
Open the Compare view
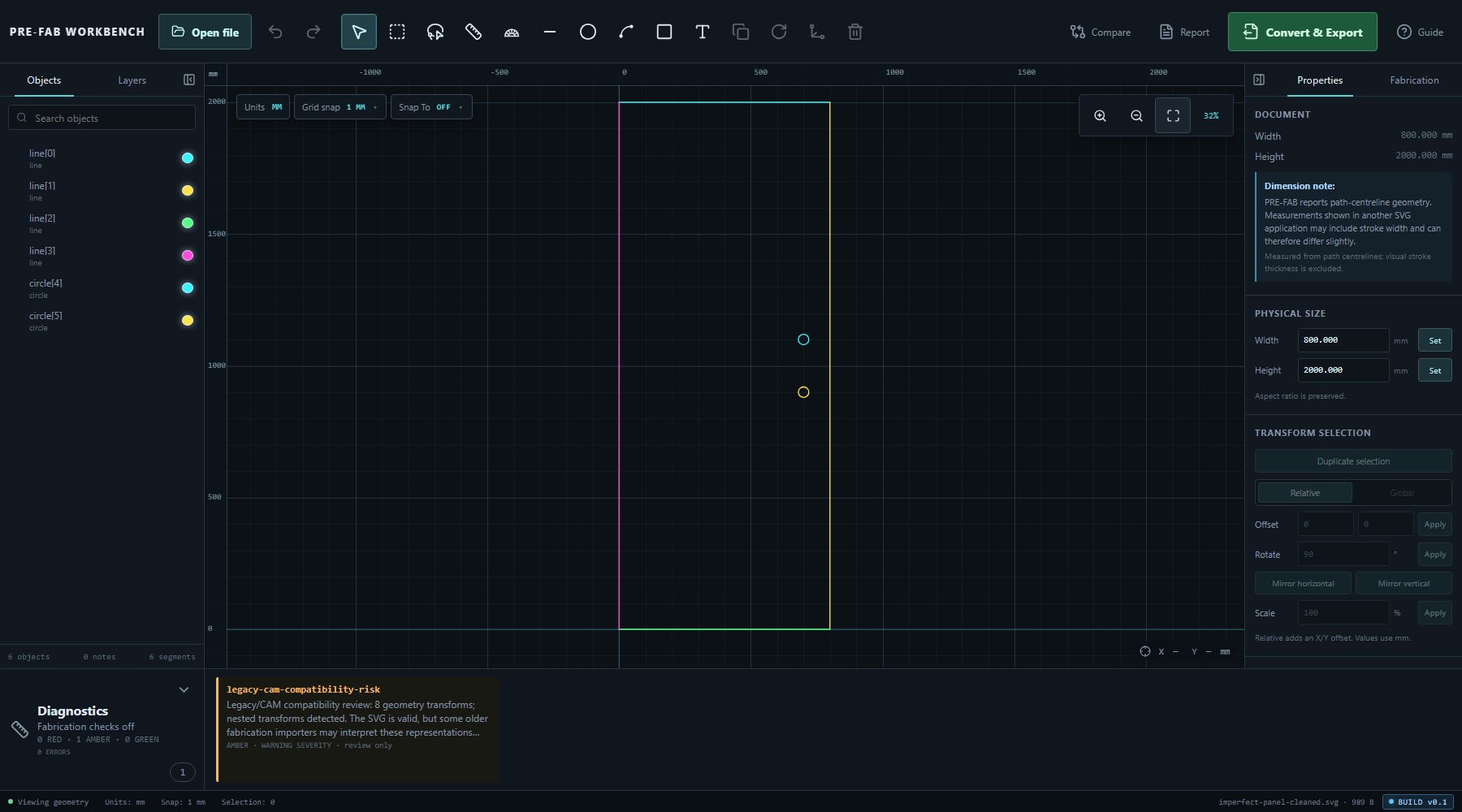(1101, 32)
